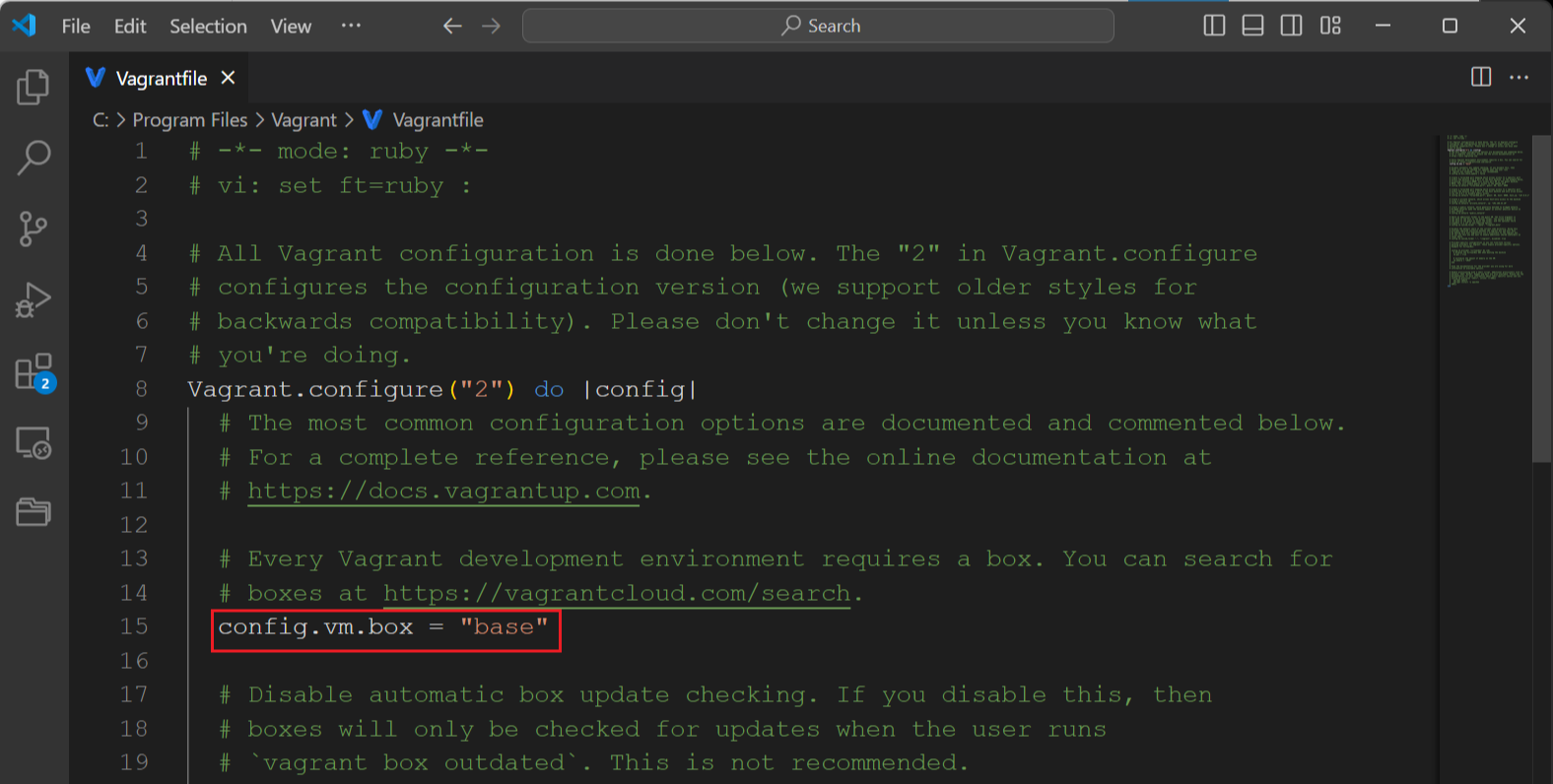The height and width of the screenshot is (784, 1553).
Task: Maximize the VS Code window
Action: click(x=1450, y=26)
